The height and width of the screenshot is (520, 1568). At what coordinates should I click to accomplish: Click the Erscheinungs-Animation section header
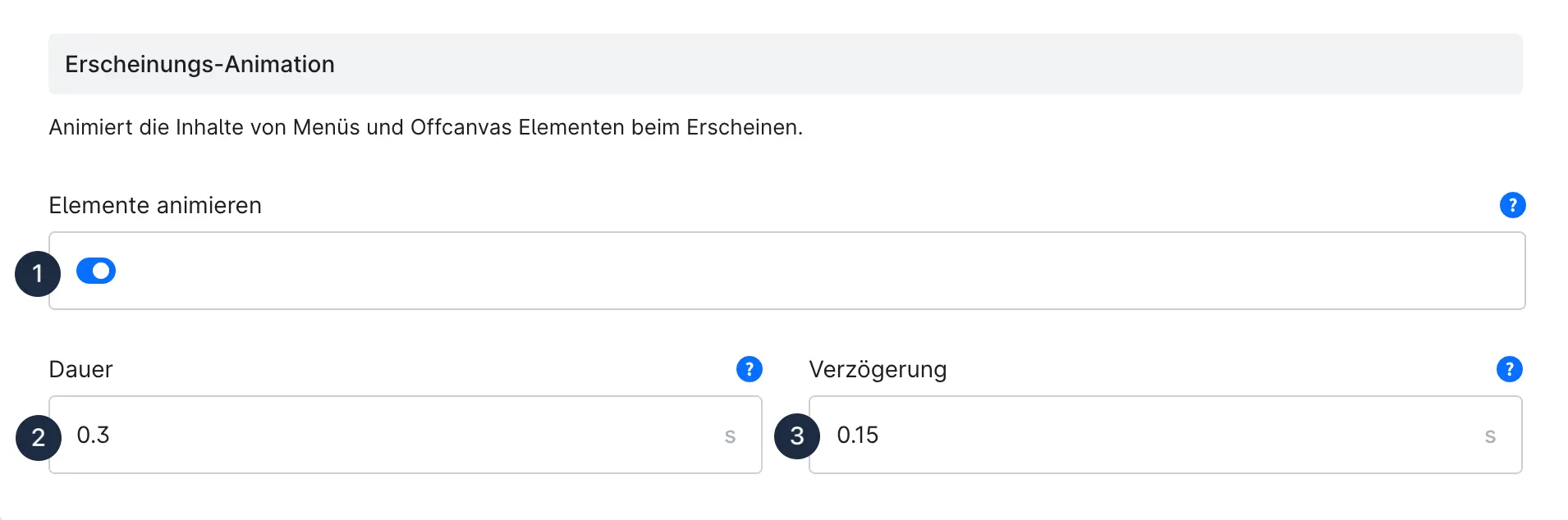199,64
